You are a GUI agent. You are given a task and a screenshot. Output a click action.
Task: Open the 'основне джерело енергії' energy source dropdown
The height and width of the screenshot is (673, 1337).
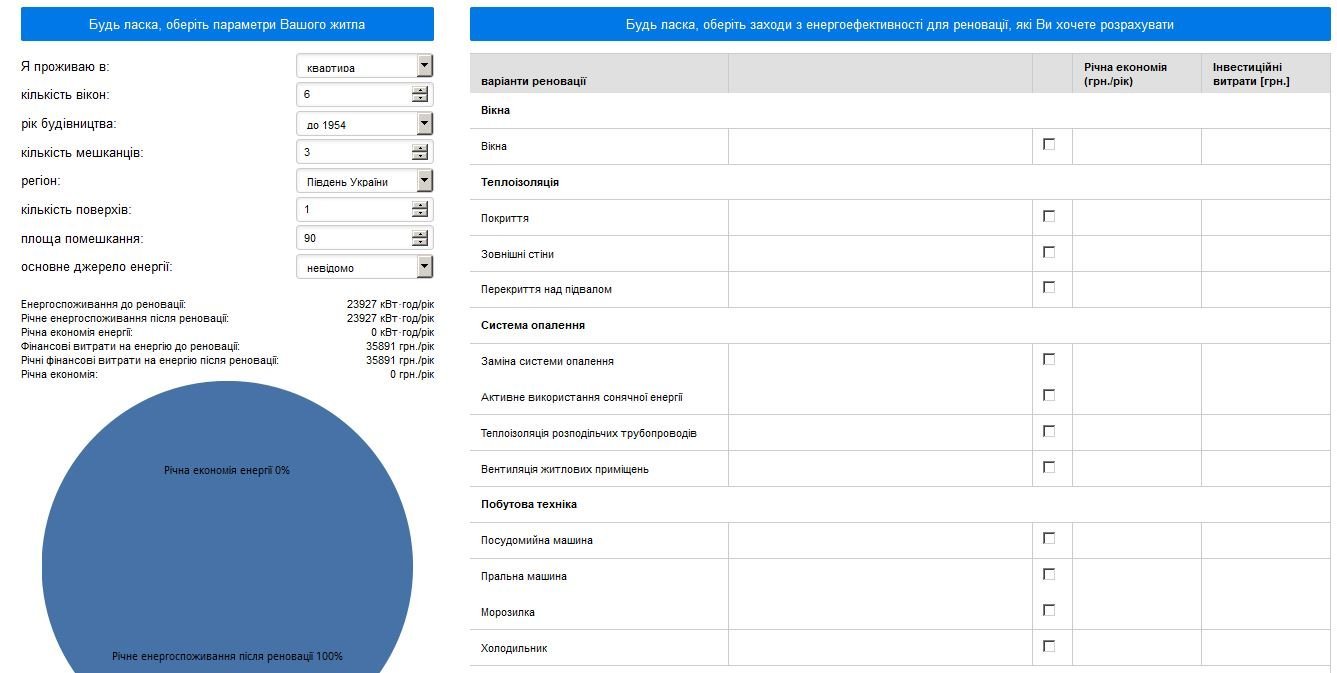(364, 267)
